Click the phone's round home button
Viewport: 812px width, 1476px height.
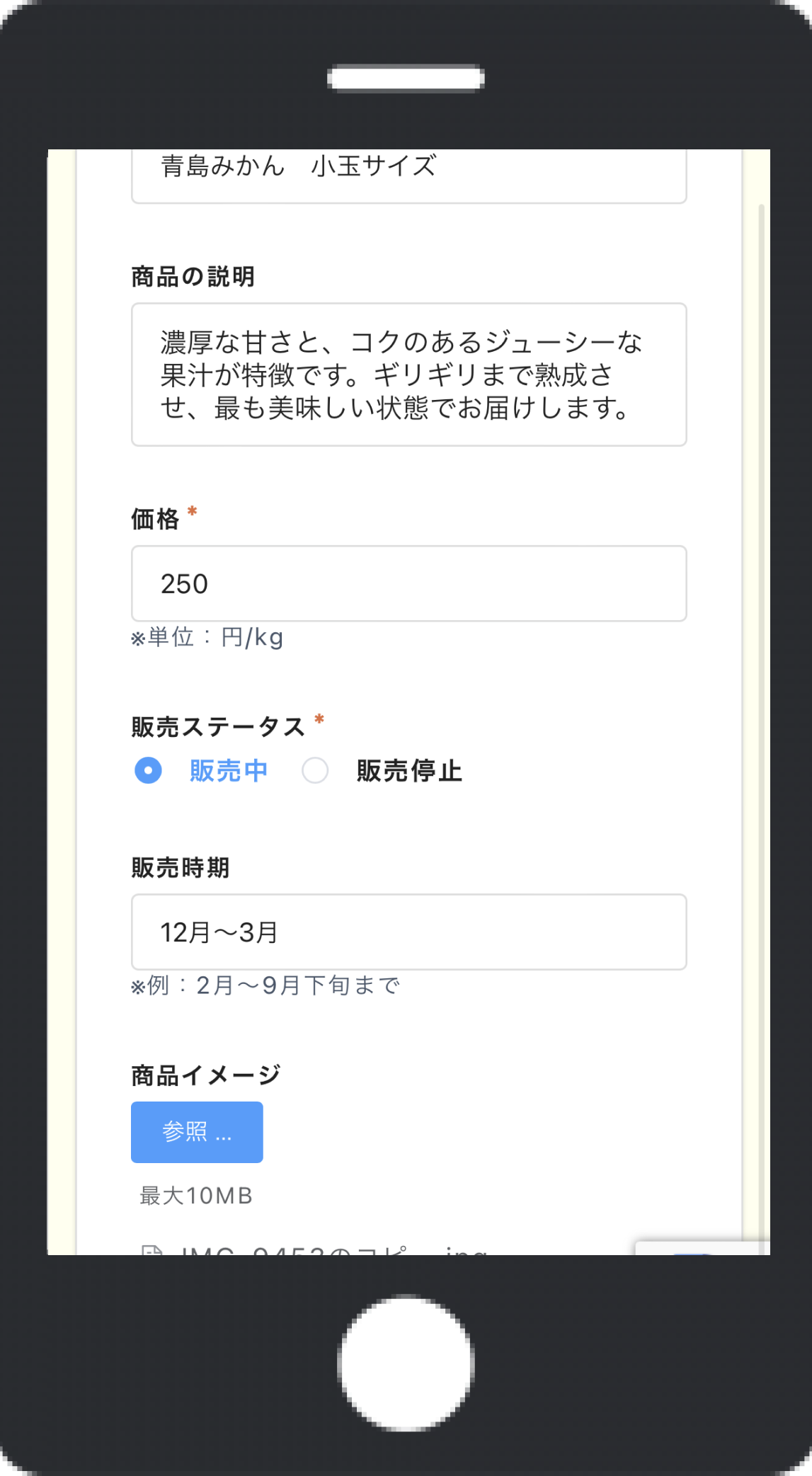[x=406, y=1362]
